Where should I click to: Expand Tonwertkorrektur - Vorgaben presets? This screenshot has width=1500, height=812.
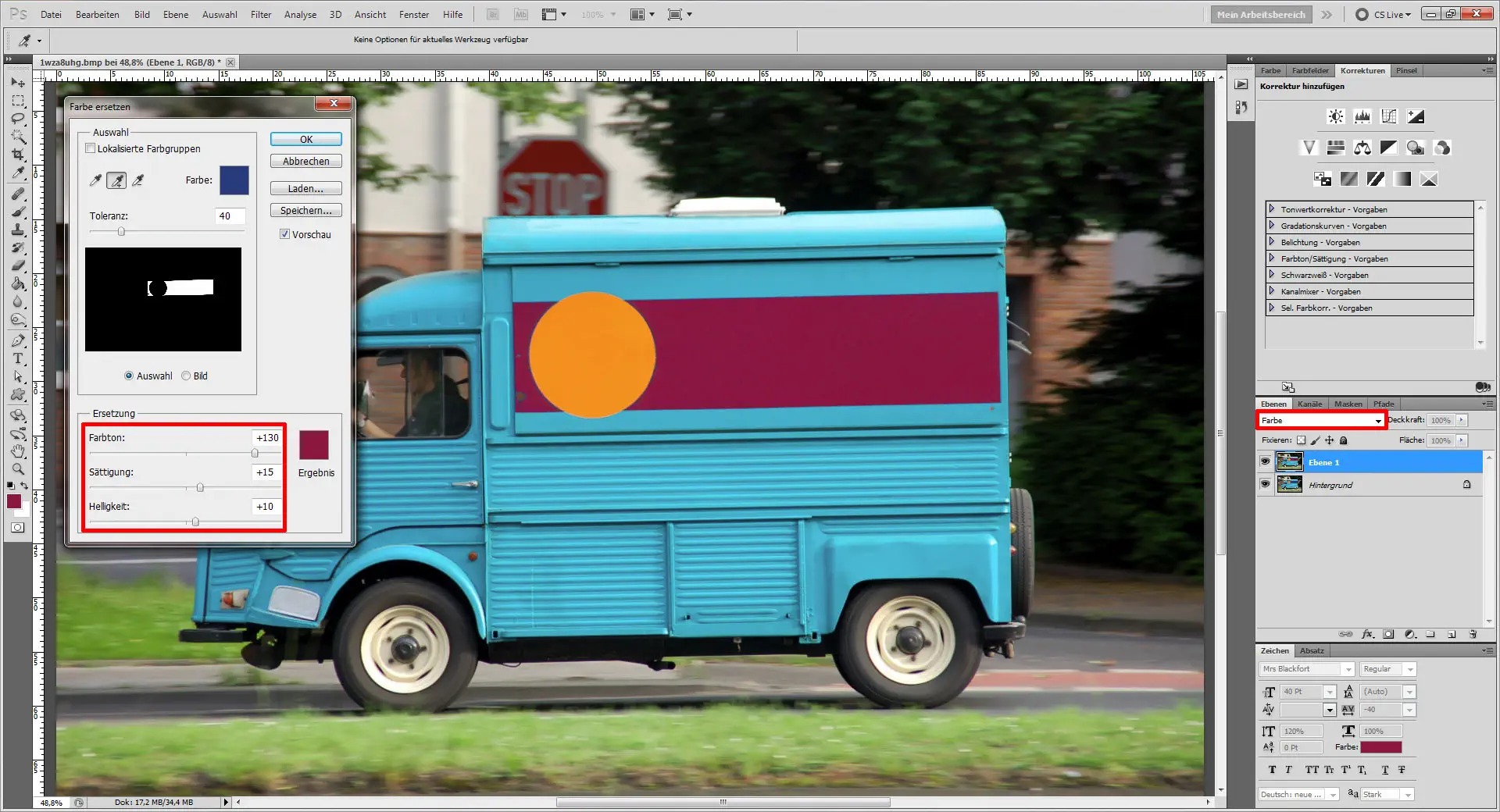point(1272,209)
